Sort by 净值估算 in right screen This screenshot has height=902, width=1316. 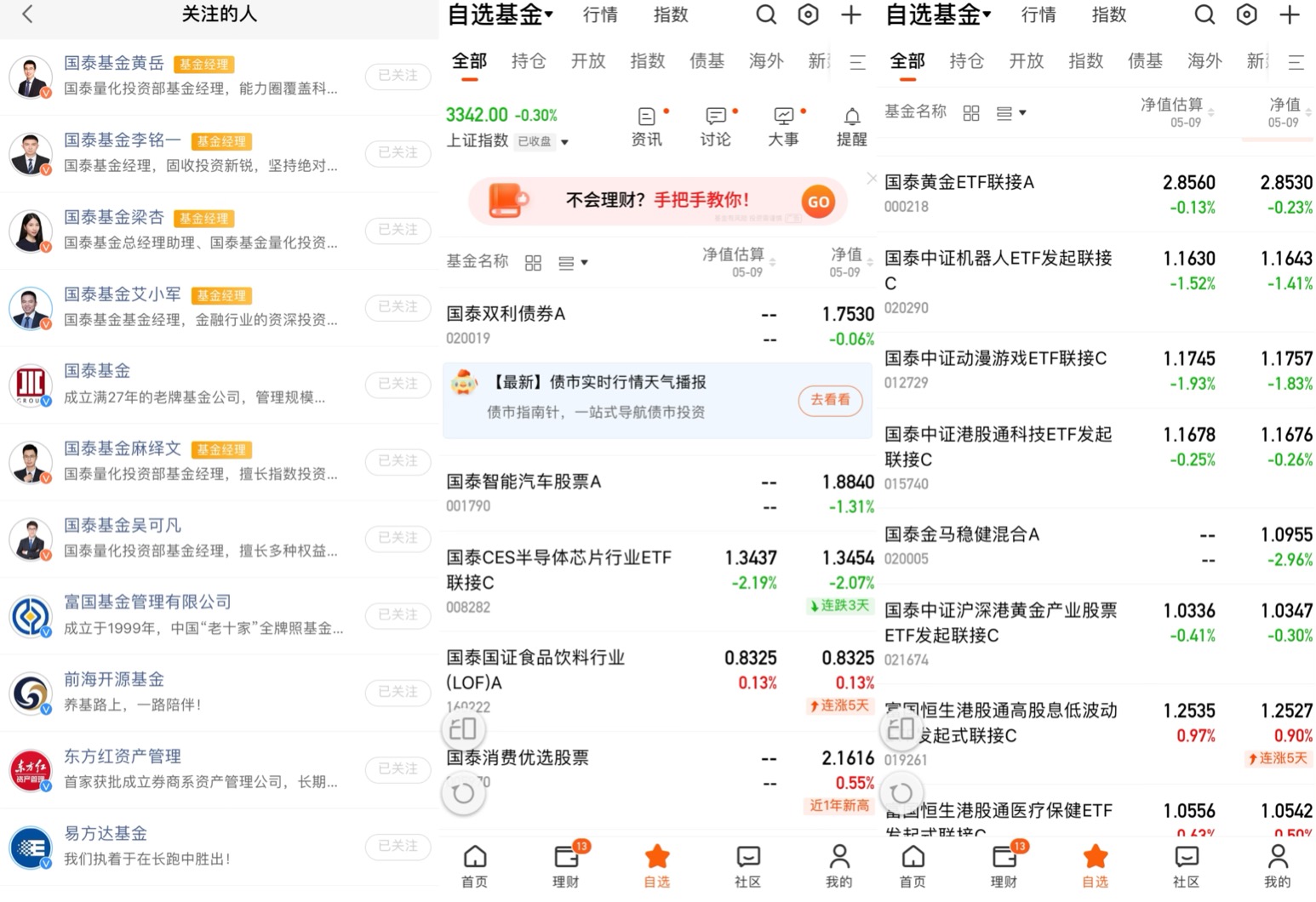coord(1176,112)
